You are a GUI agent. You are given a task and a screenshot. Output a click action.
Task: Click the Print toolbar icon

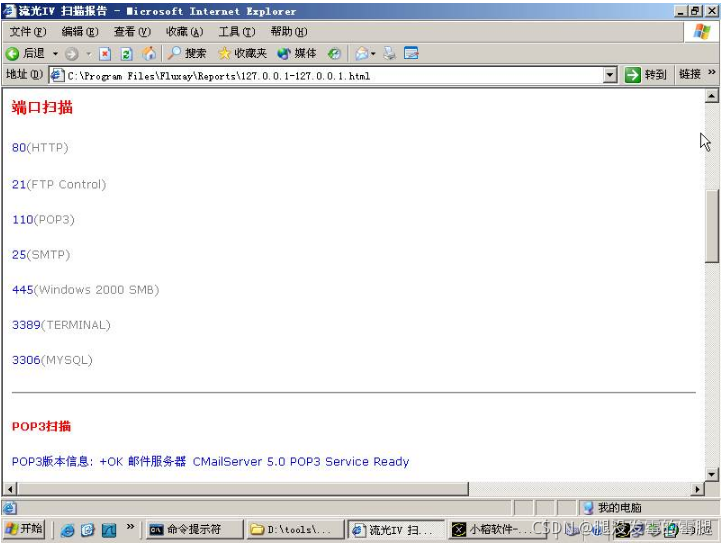(390, 54)
